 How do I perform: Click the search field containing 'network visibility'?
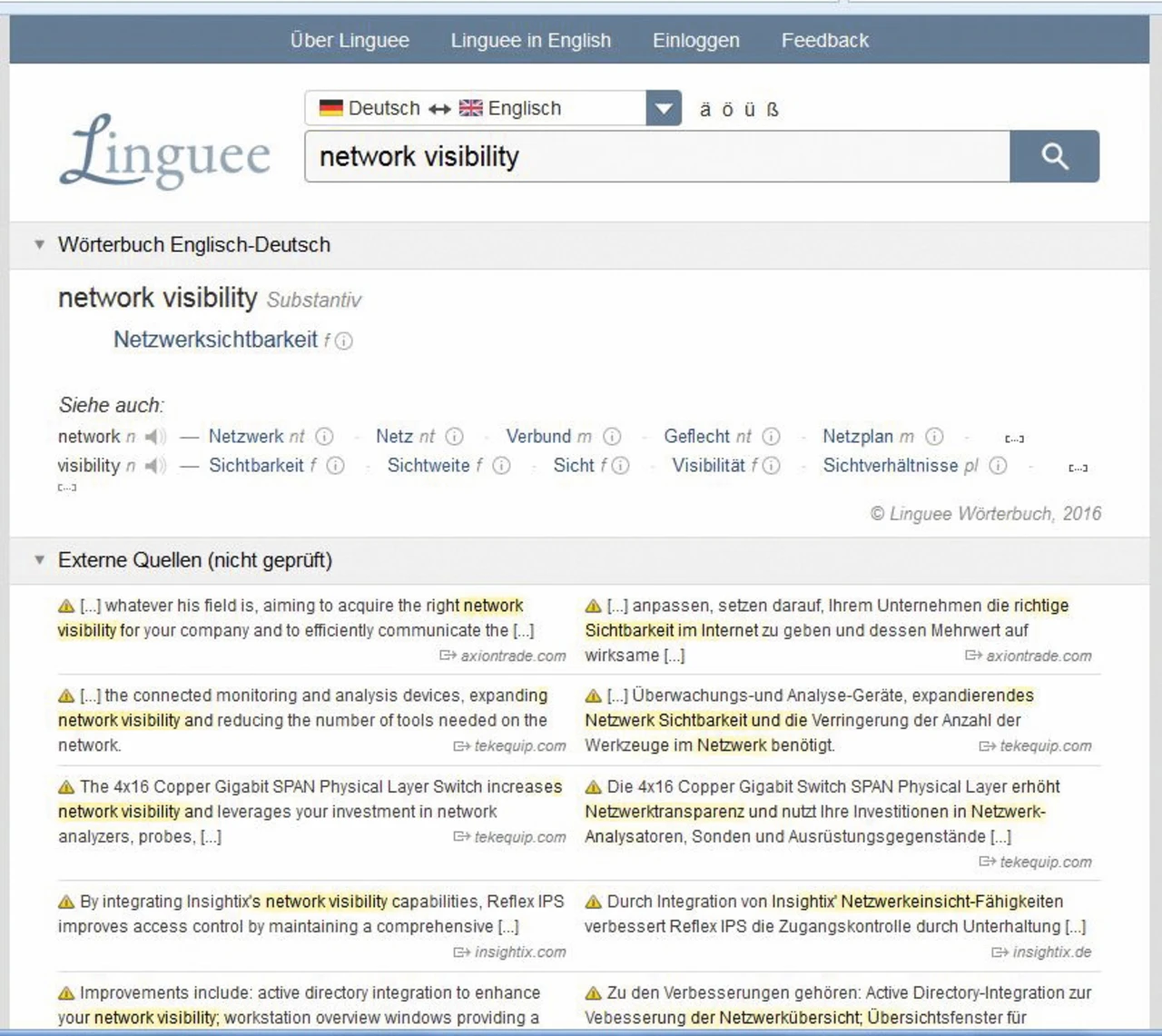click(656, 156)
